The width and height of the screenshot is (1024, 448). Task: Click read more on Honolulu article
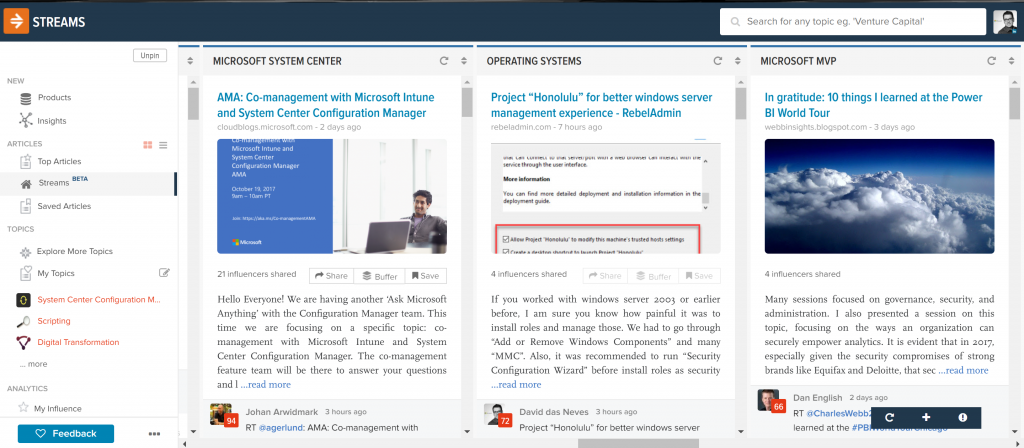click(516, 385)
